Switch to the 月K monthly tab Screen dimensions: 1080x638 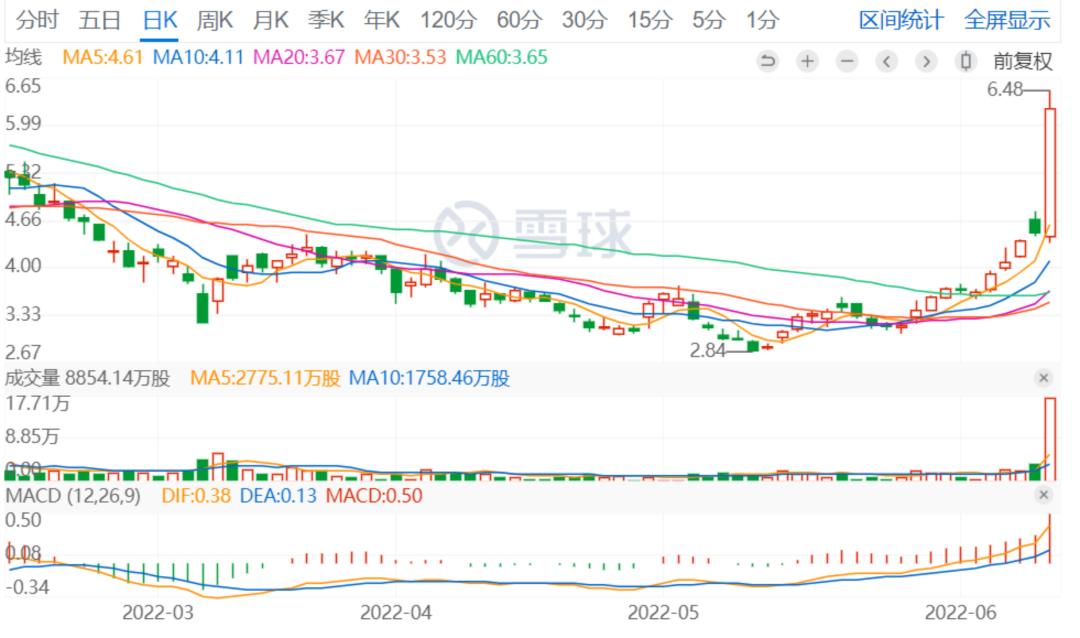(272, 19)
